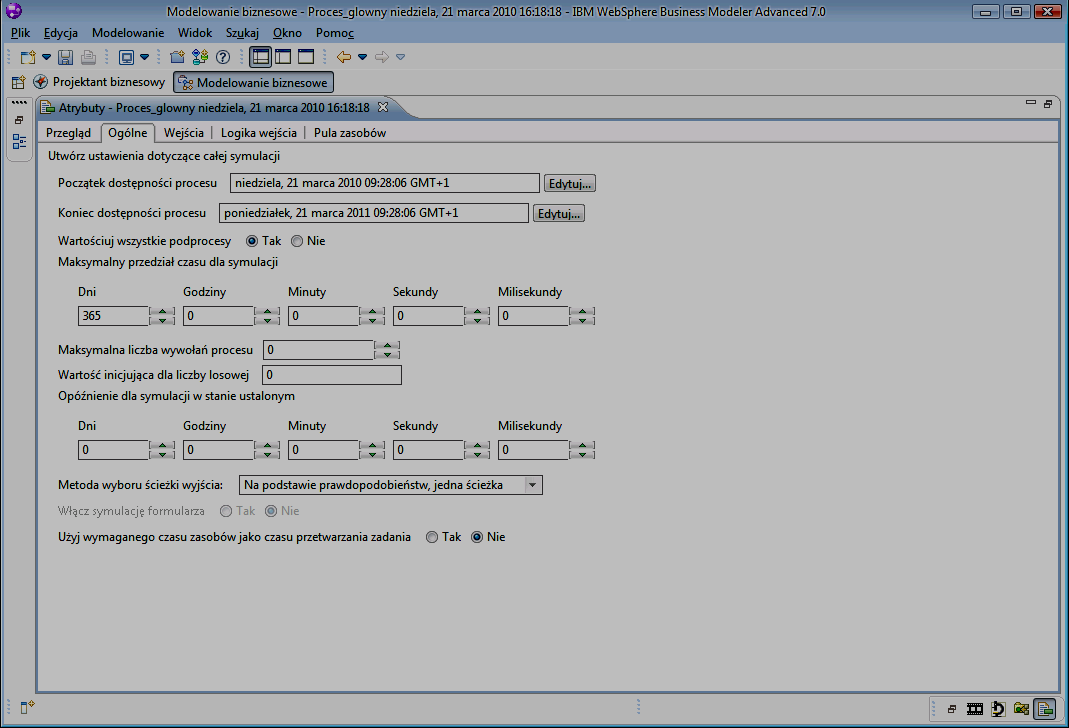
Task: Open the Pomoc menu
Action: point(335,33)
